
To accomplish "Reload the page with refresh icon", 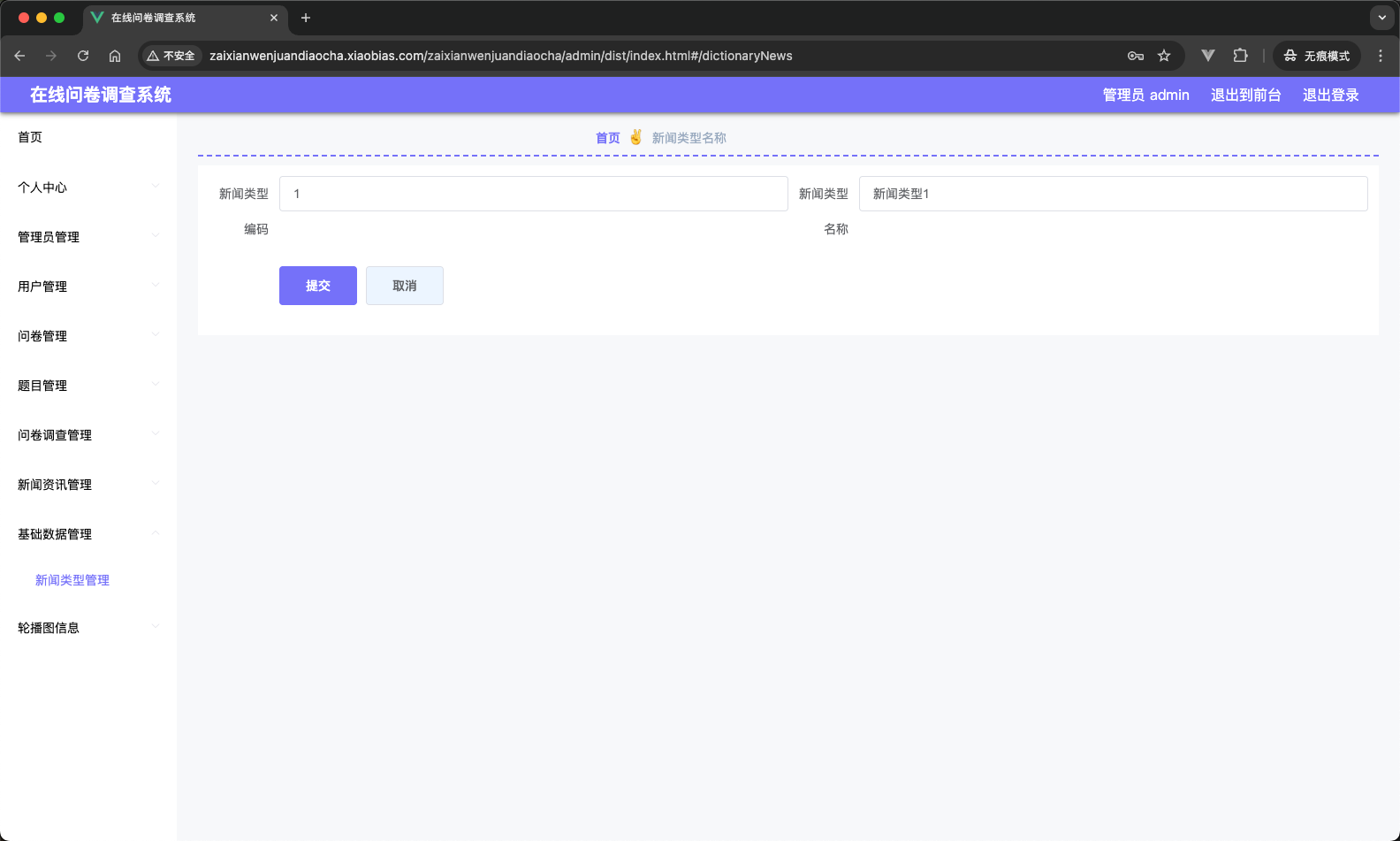I will [83, 56].
